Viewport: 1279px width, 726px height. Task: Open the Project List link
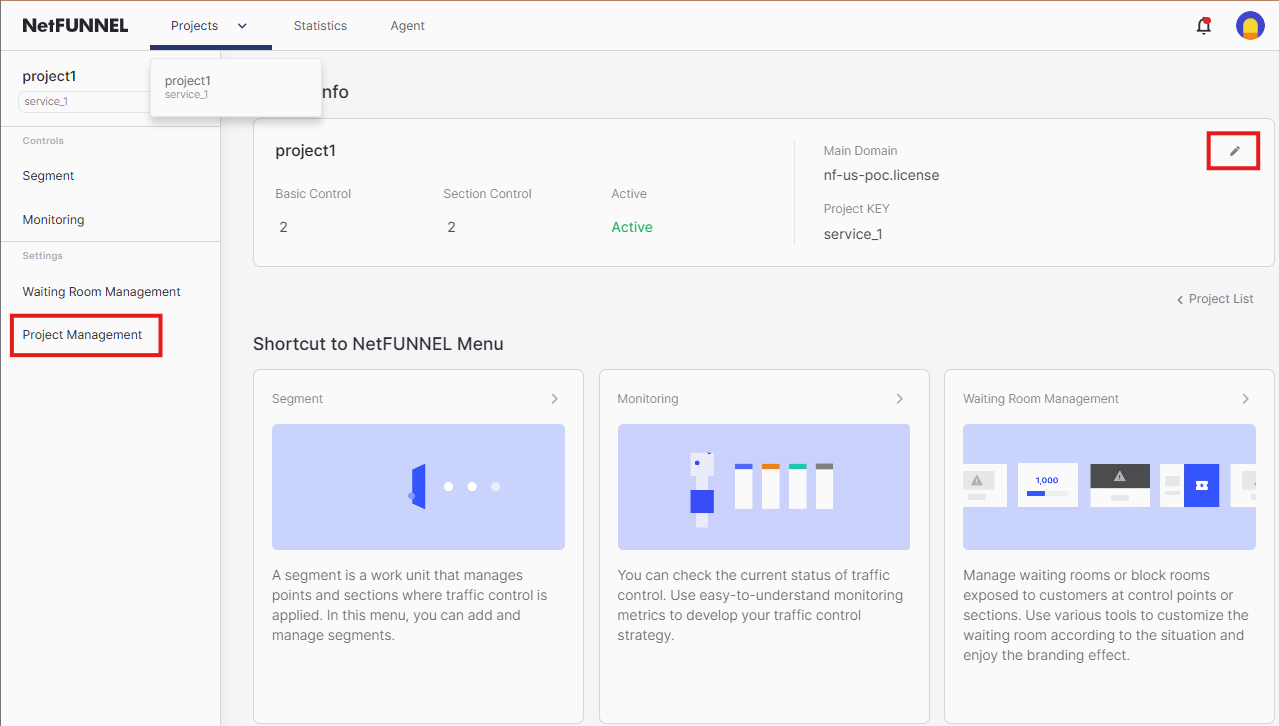click(x=1220, y=298)
